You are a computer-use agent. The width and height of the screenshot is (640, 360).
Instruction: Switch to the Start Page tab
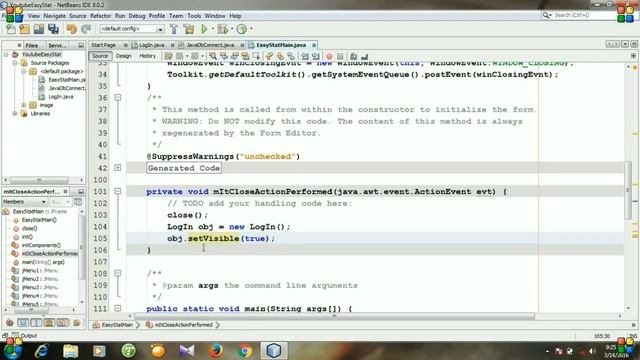coord(103,45)
